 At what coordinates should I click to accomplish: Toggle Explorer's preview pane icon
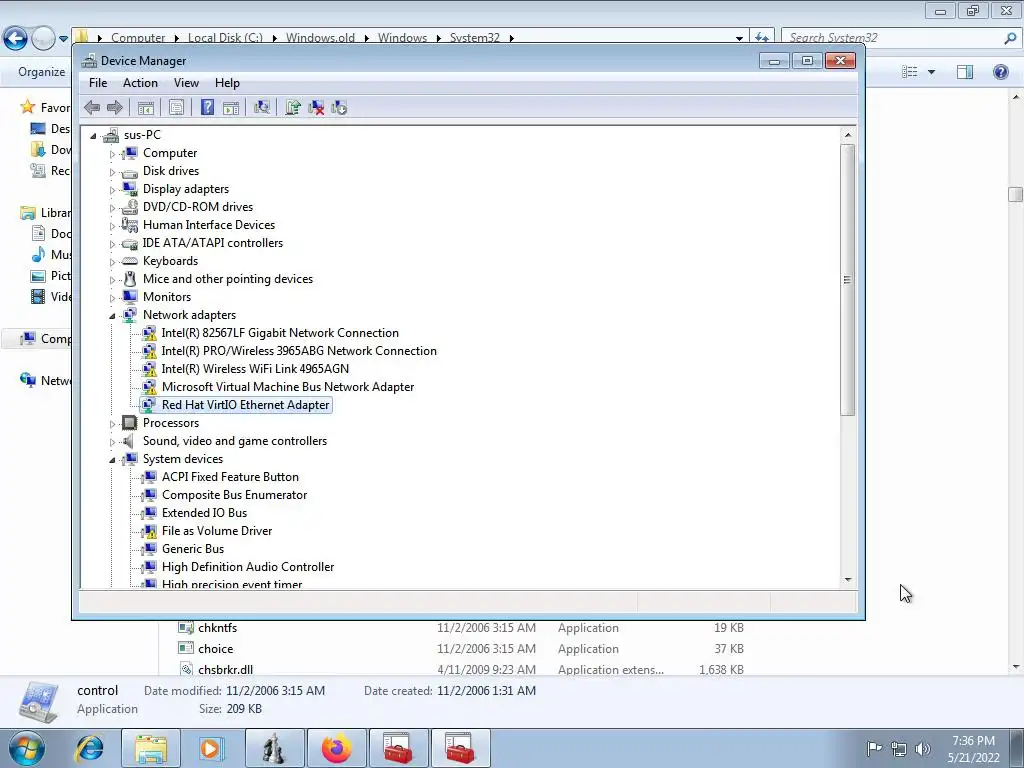[x=965, y=72]
